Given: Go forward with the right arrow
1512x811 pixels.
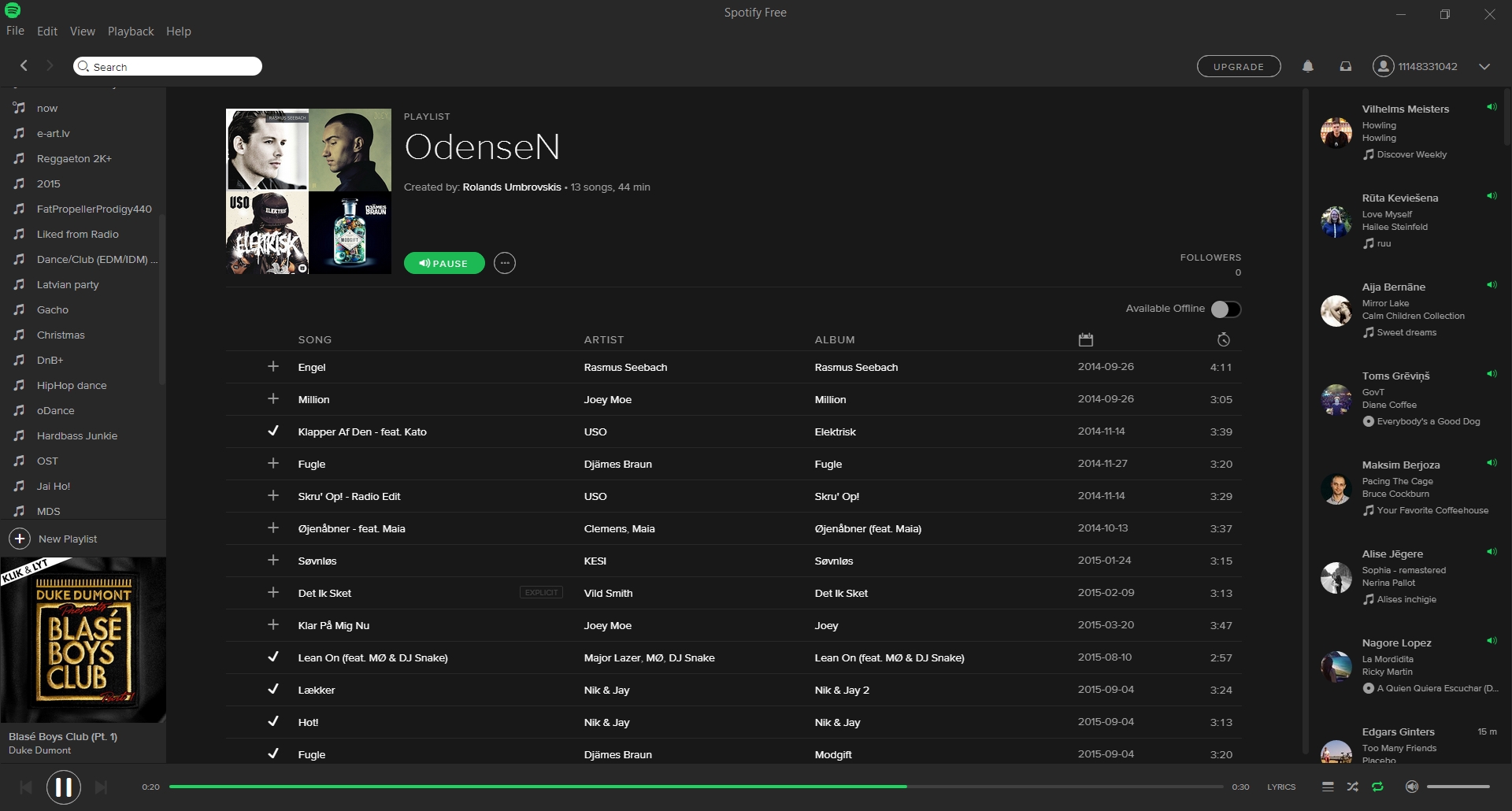Looking at the screenshot, I should click(50, 65).
